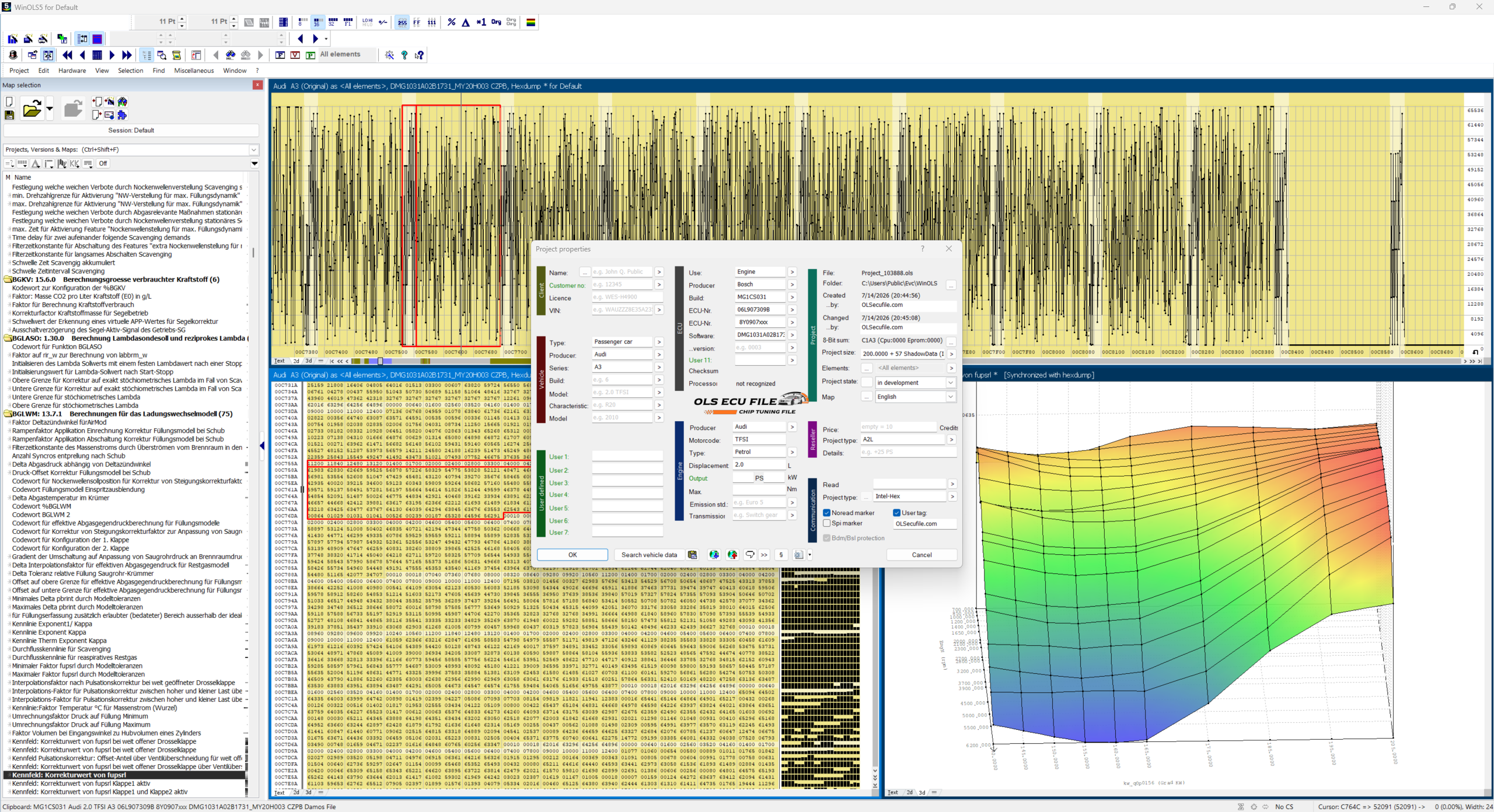Click the delta difference icon in toolbar
Image resolution: width=1494 pixels, height=812 pixels.
point(466,22)
